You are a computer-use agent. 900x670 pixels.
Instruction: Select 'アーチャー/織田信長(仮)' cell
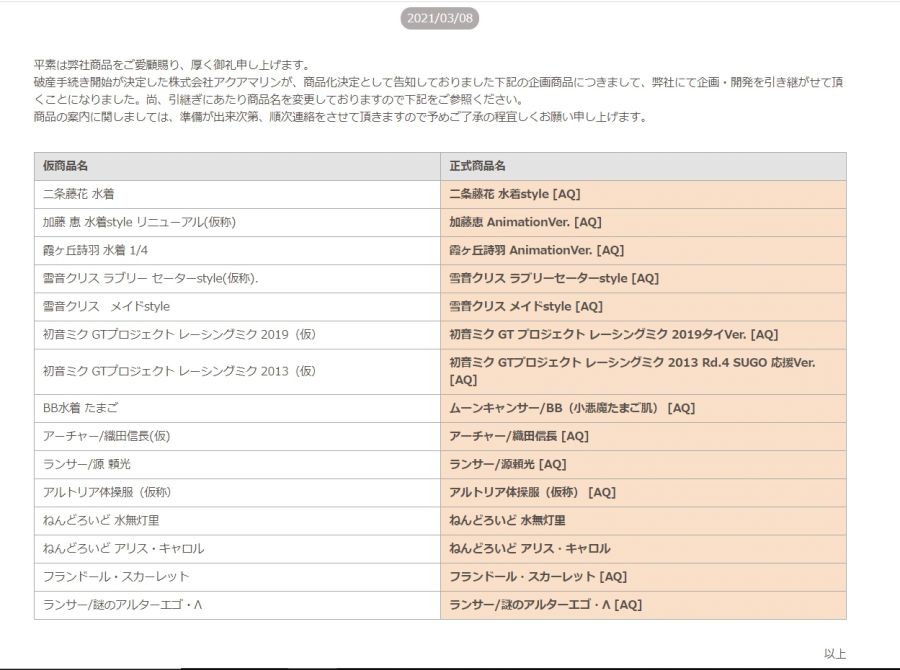(x=237, y=437)
